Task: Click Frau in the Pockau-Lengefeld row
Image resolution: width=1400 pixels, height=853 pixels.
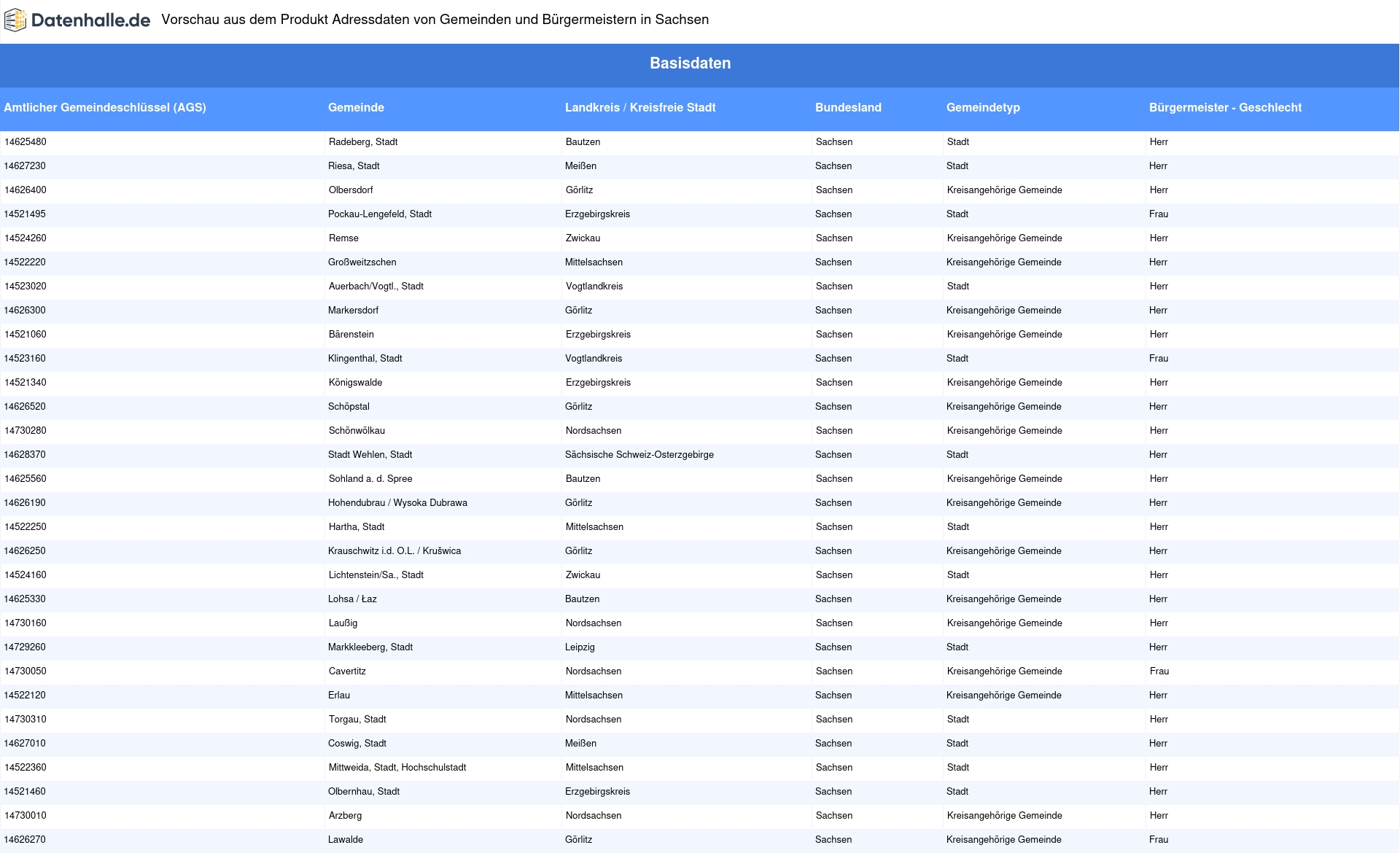Action: click(x=1159, y=214)
